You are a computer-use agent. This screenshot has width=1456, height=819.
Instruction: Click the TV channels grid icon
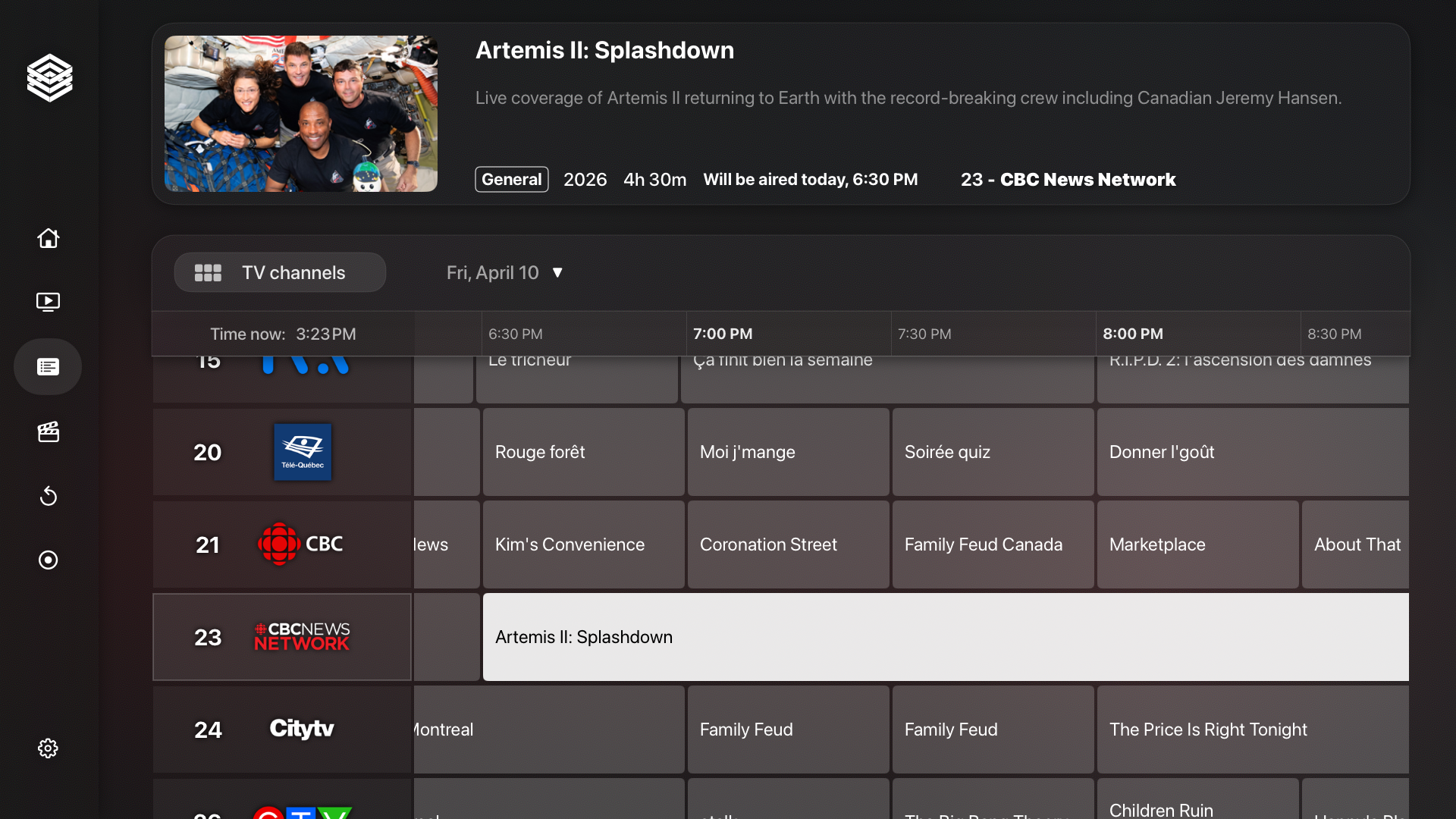[208, 273]
